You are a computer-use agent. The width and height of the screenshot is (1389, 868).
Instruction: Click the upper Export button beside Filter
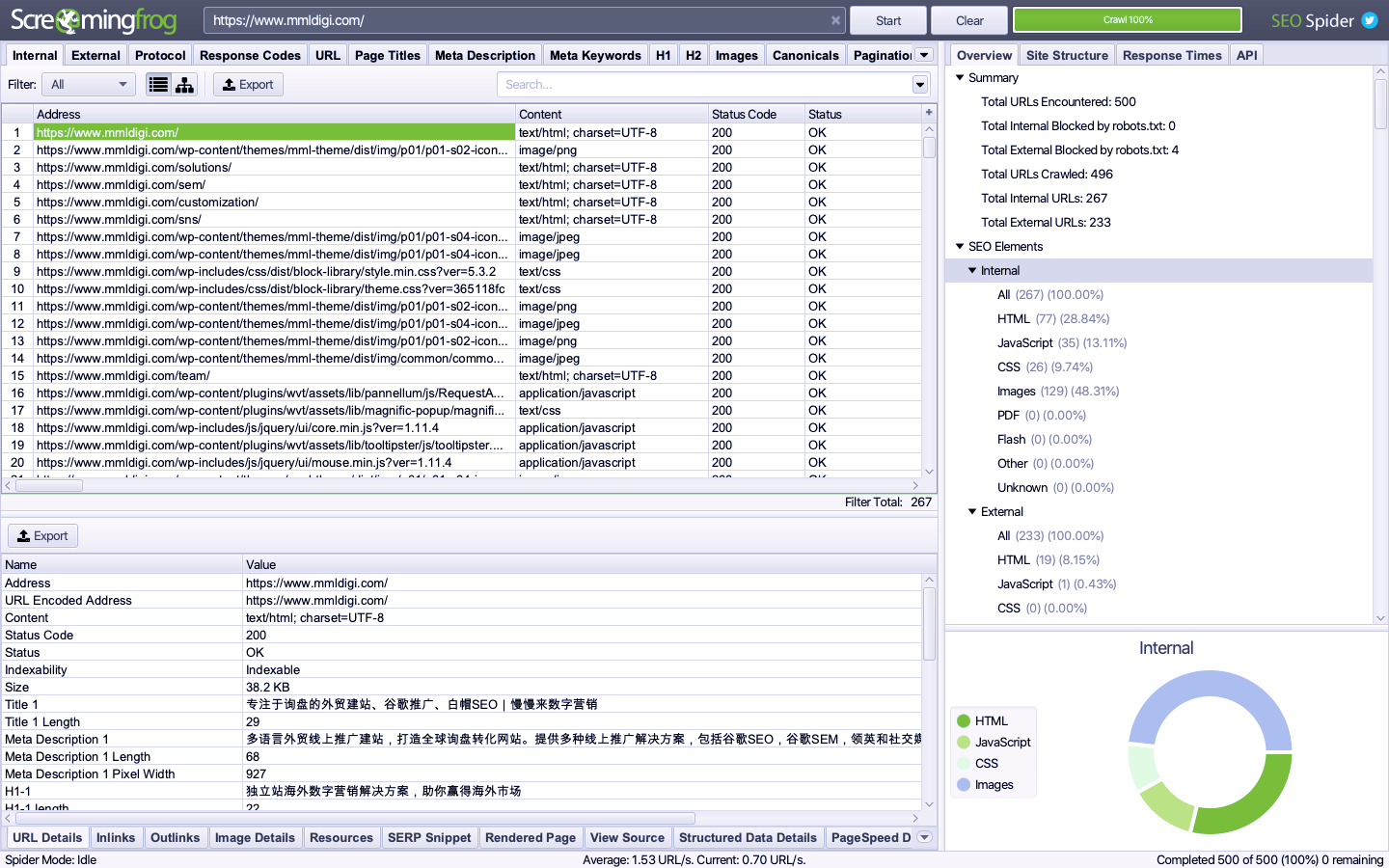point(248,85)
